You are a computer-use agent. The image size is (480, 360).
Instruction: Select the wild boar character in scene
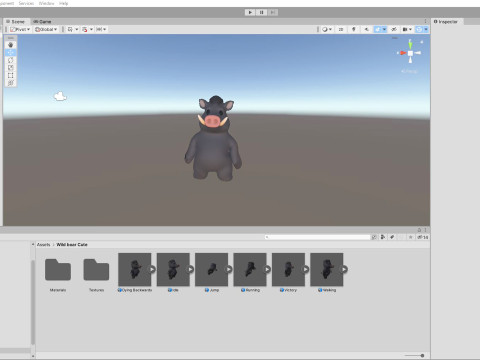213,138
